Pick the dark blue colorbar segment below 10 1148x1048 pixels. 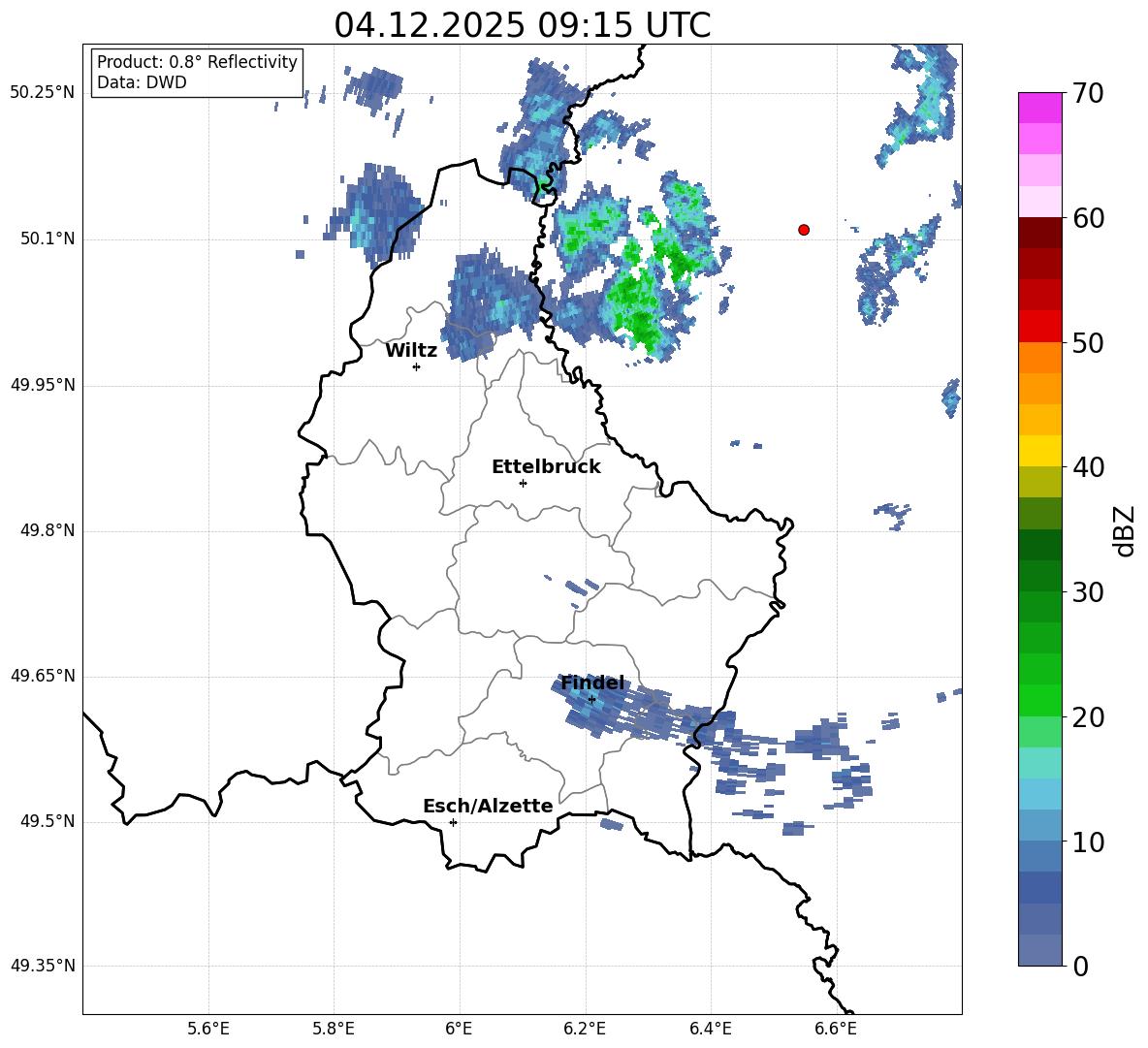[x=1040, y=887]
